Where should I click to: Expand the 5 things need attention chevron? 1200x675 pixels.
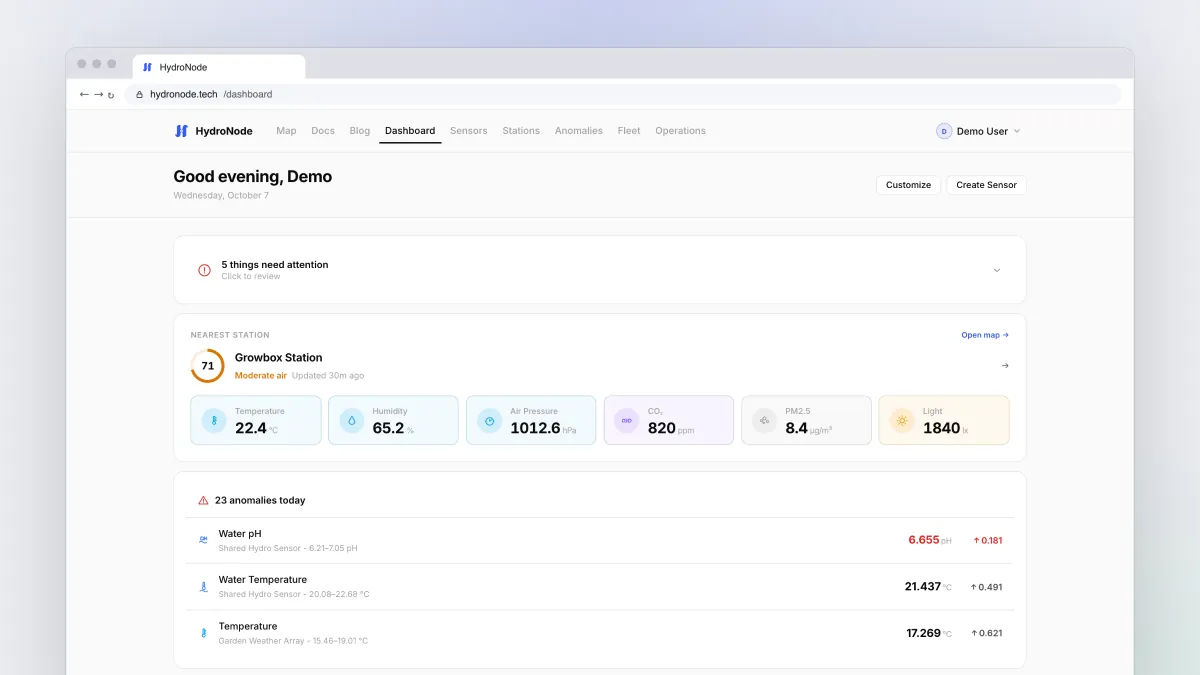click(x=996, y=270)
